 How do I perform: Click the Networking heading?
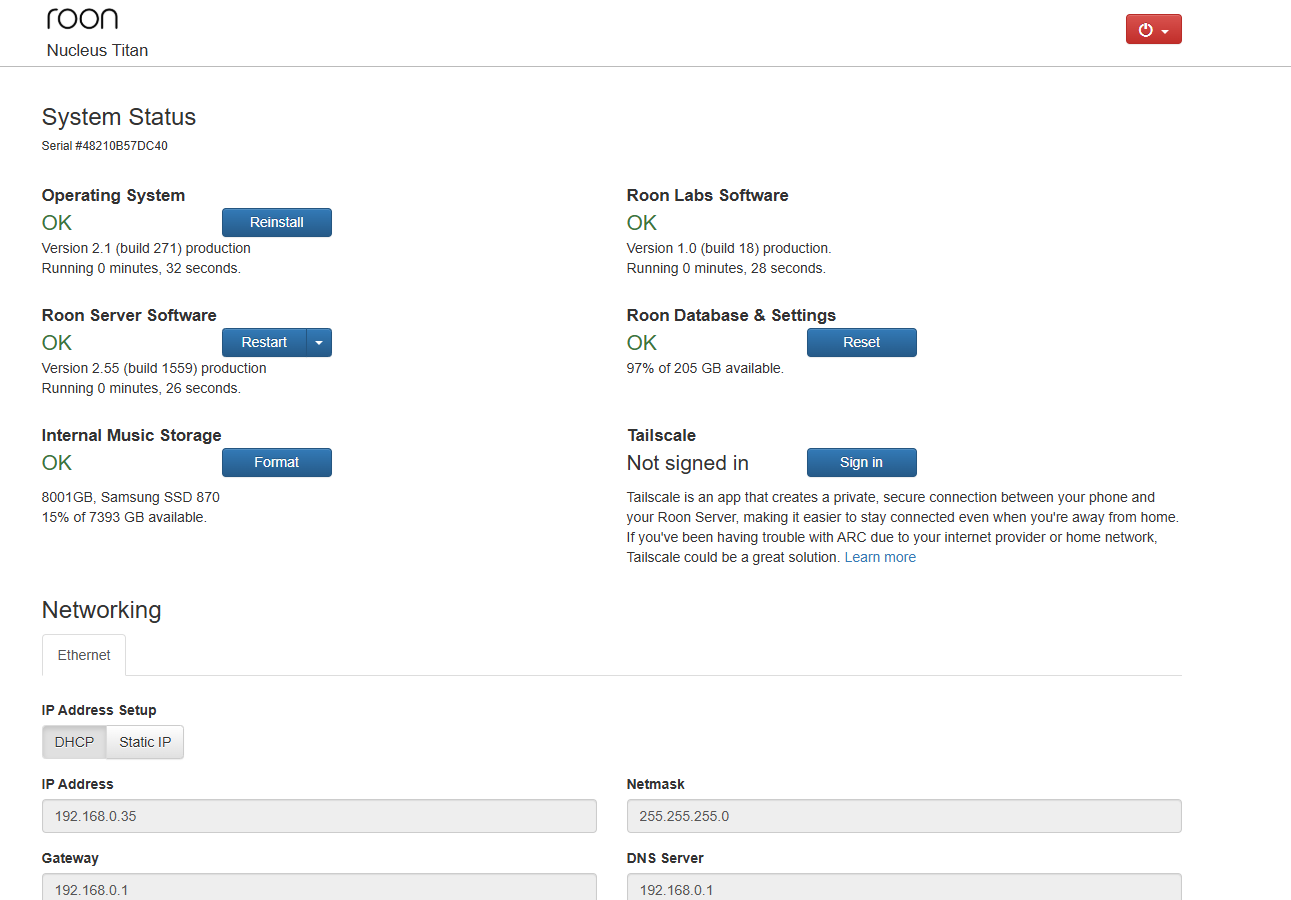(x=101, y=610)
